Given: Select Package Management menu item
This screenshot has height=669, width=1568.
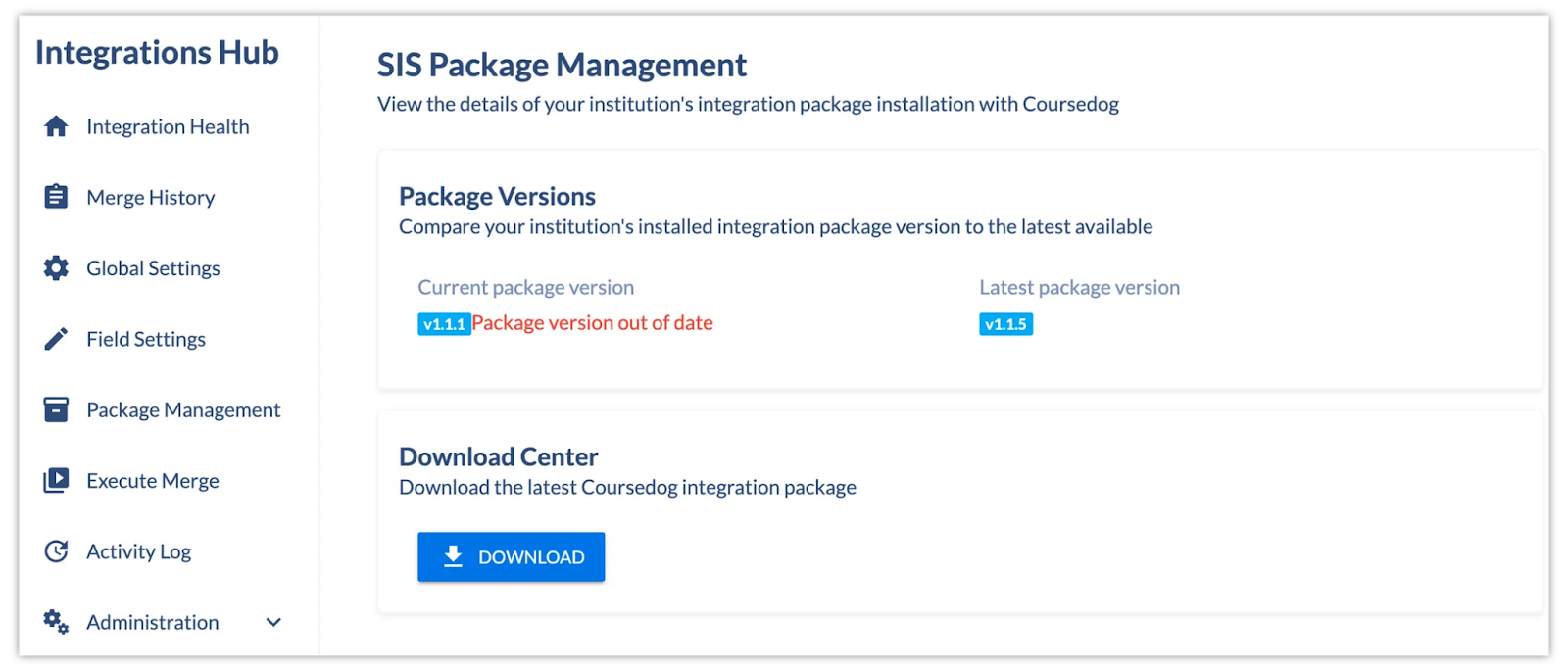Looking at the screenshot, I should [x=183, y=409].
